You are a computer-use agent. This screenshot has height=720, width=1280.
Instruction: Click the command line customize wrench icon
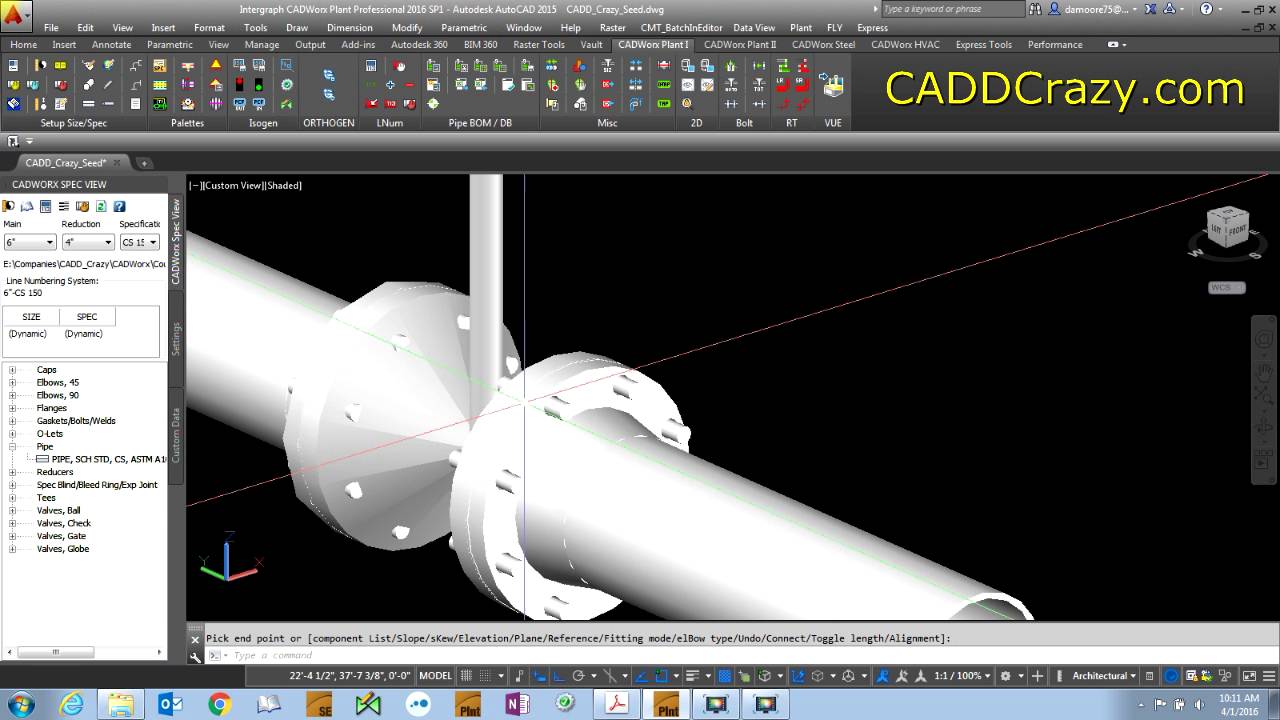[x=195, y=656]
